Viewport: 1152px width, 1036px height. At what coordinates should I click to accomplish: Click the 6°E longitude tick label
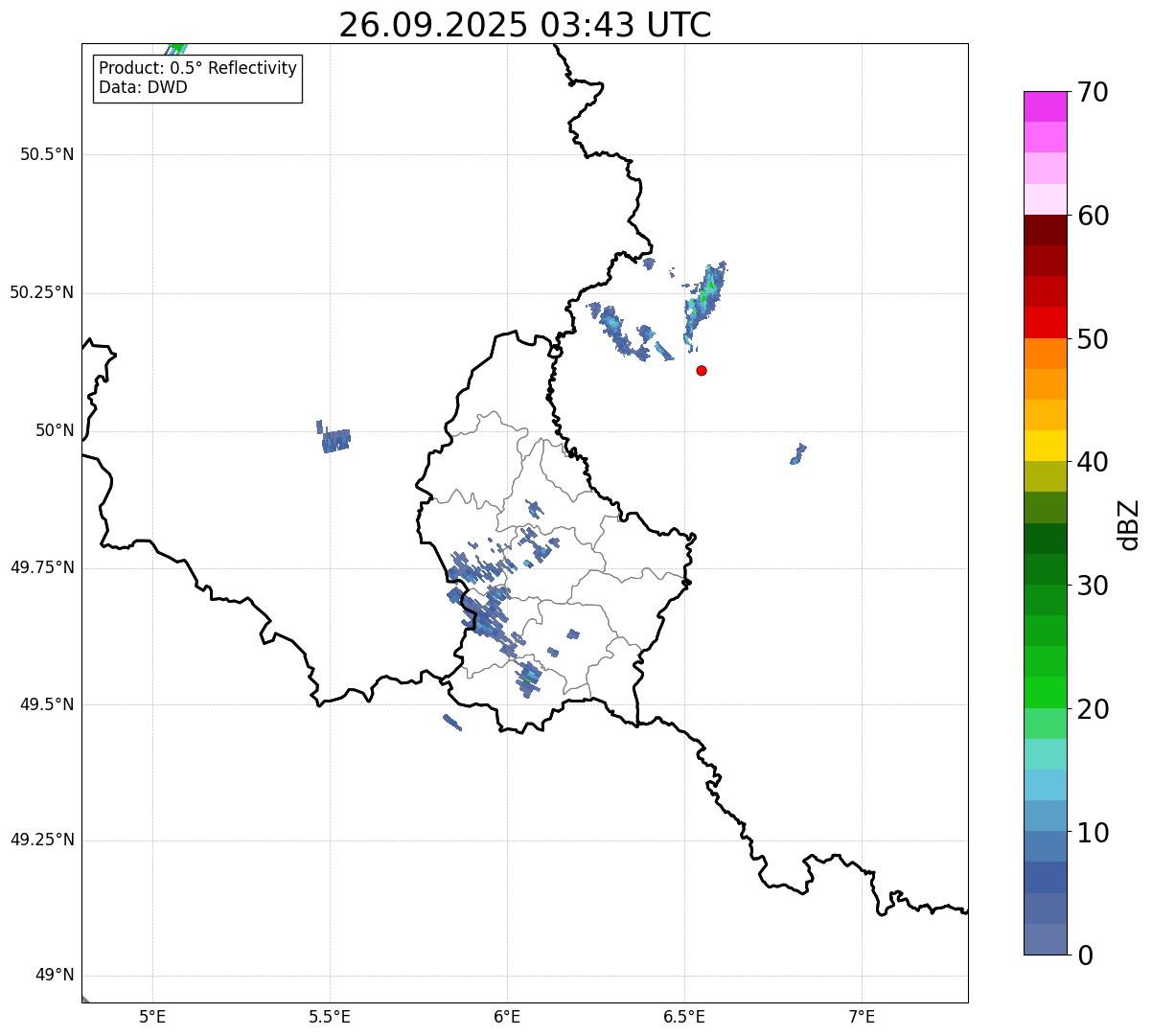pos(507,1016)
